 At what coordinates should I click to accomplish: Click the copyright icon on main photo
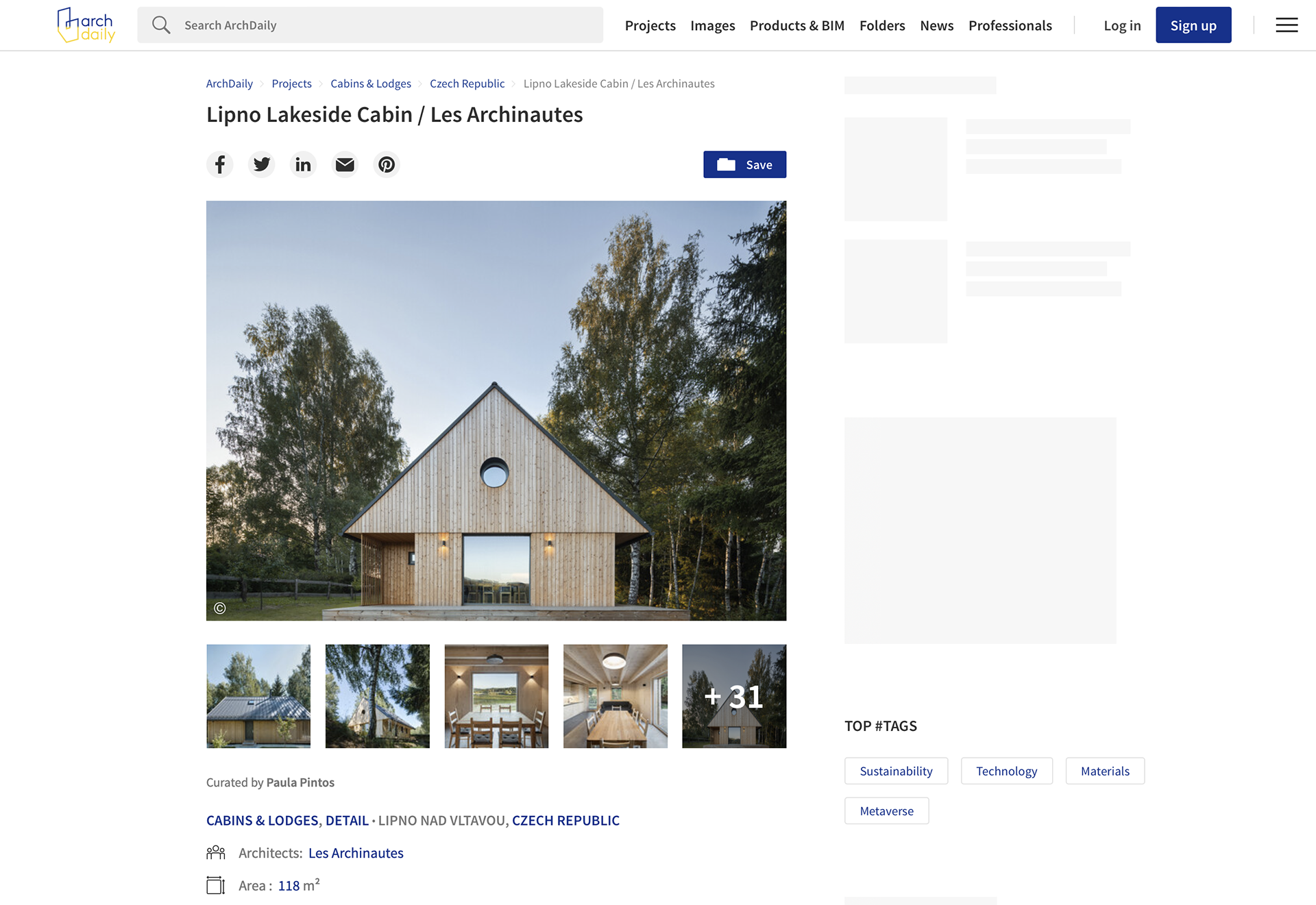(x=220, y=608)
